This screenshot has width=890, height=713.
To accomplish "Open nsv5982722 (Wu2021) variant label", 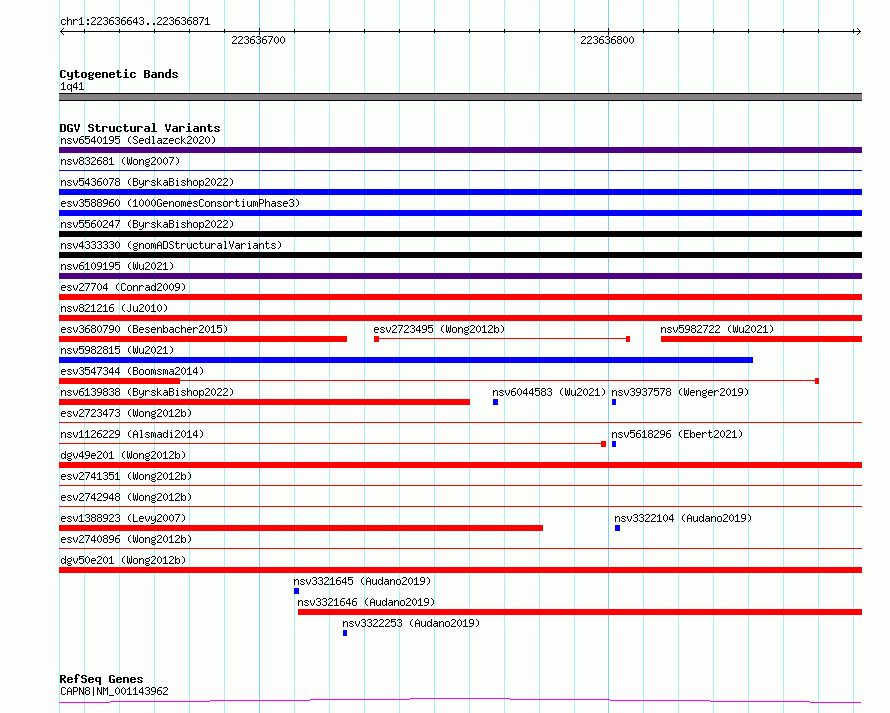I will coord(717,329).
